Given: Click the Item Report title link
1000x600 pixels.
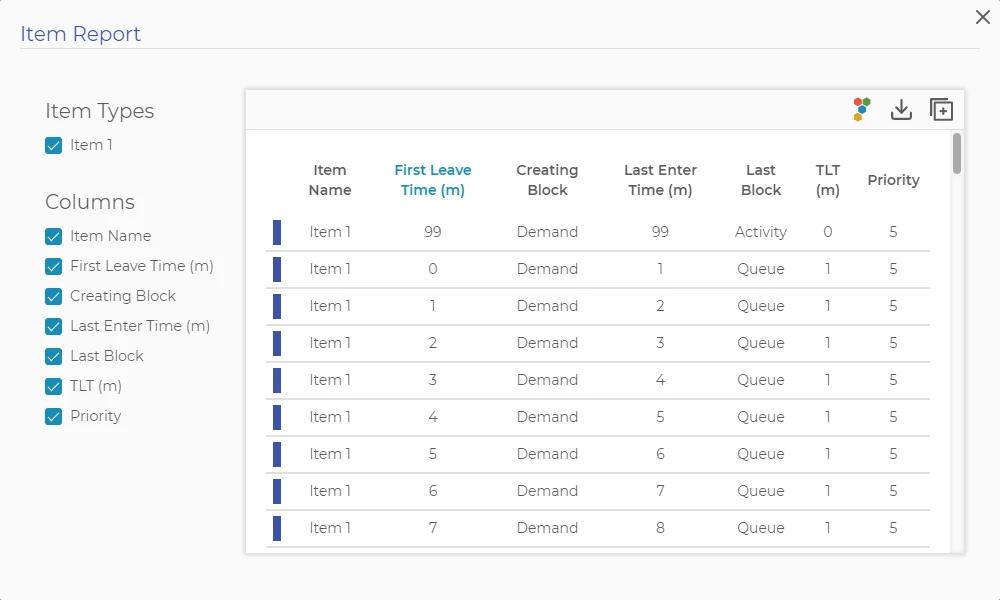Looking at the screenshot, I should click(81, 34).
